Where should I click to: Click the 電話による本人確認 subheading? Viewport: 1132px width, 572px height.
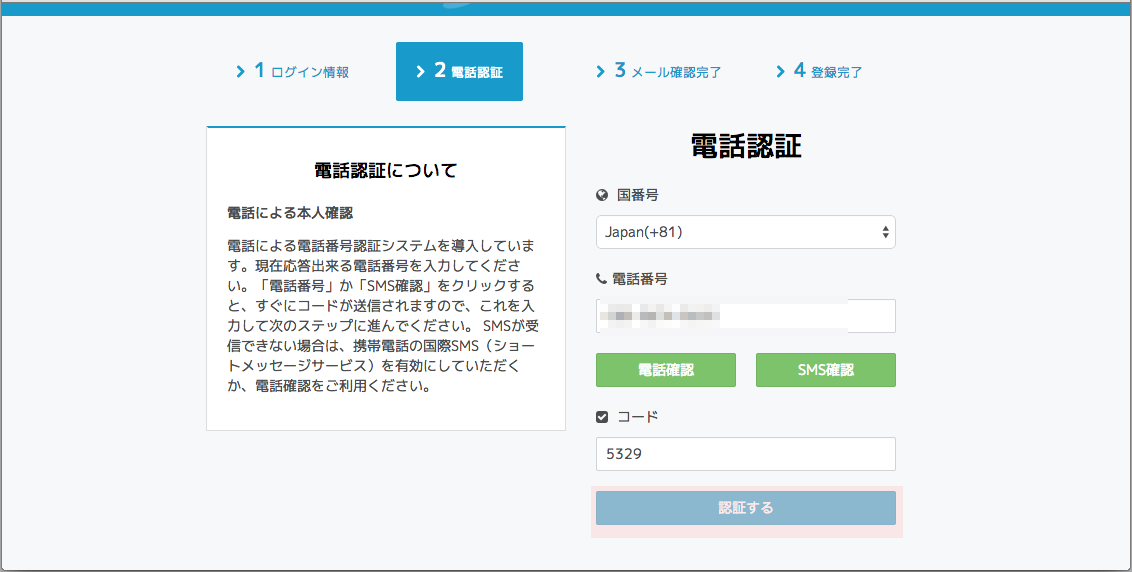tap(289, 213)
